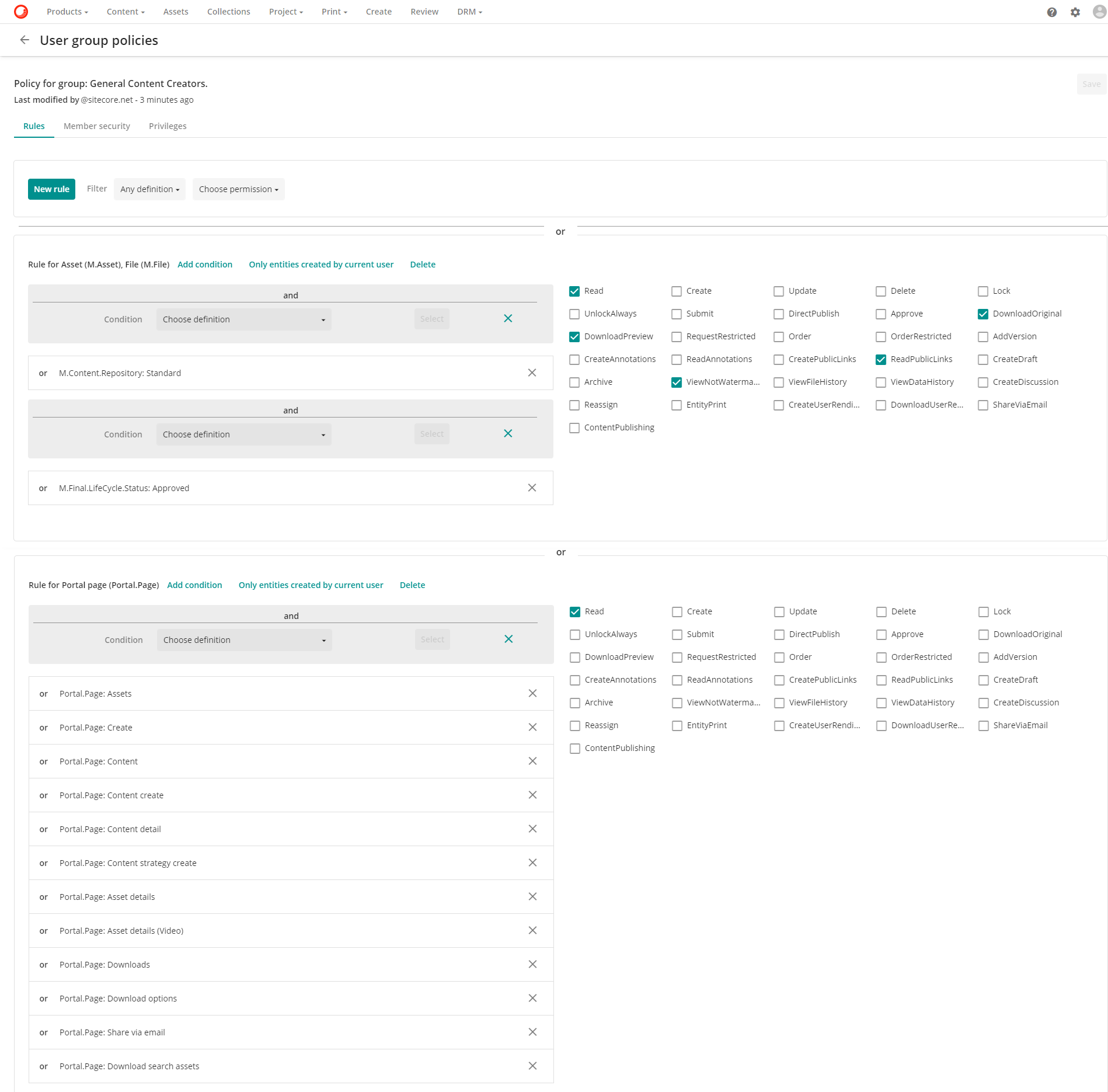
Task: Remove the Portal.Page: Downloads condition
Action: pos(532,964)
